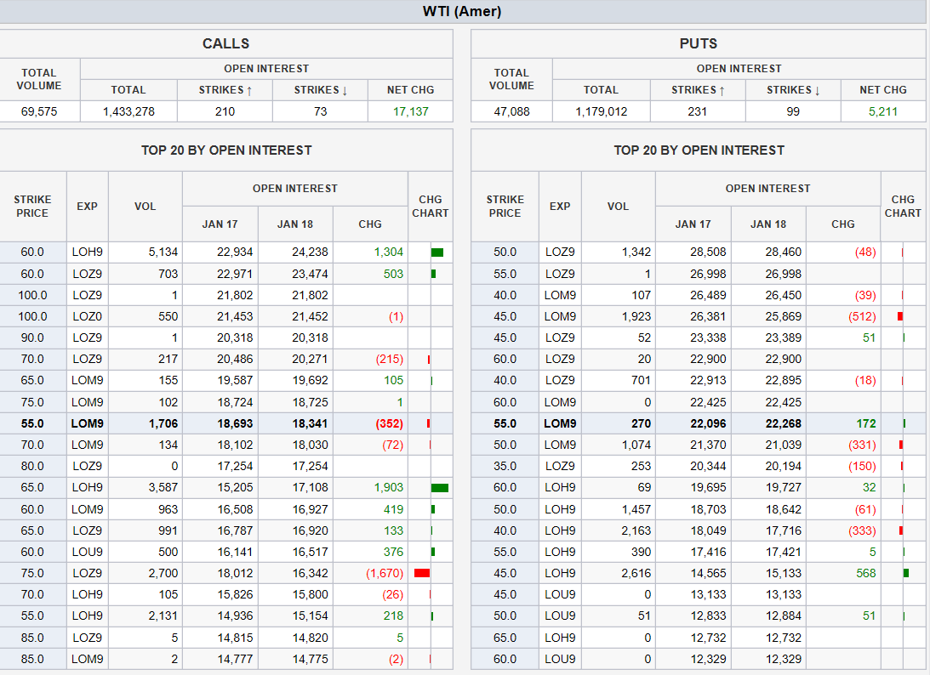
Task: Click the green change bar for calls 60.0 LOH9
Action: (x=437, y=252)
